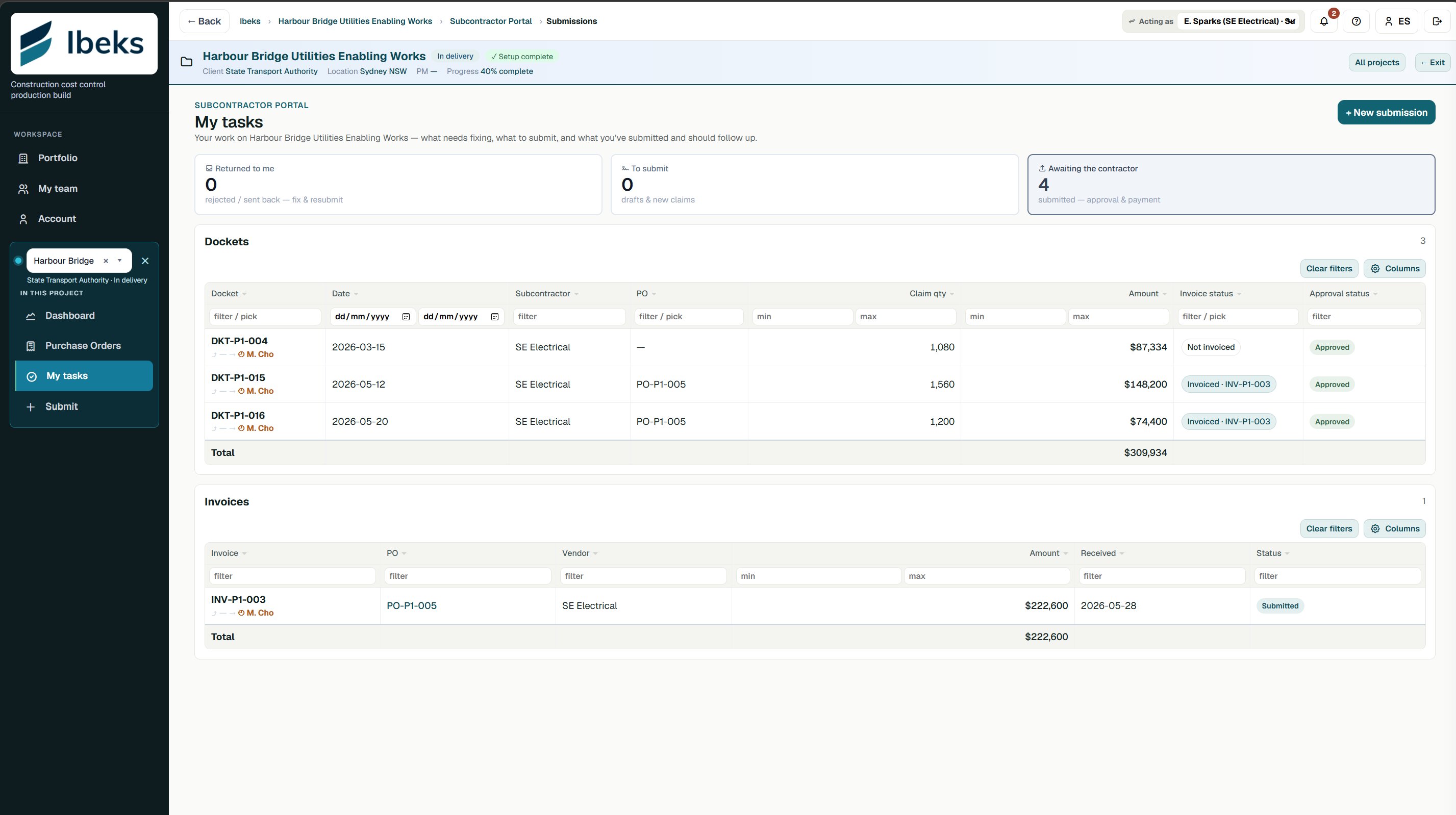
Task: Open the ES user profile menu
Action: (1397, 21)
